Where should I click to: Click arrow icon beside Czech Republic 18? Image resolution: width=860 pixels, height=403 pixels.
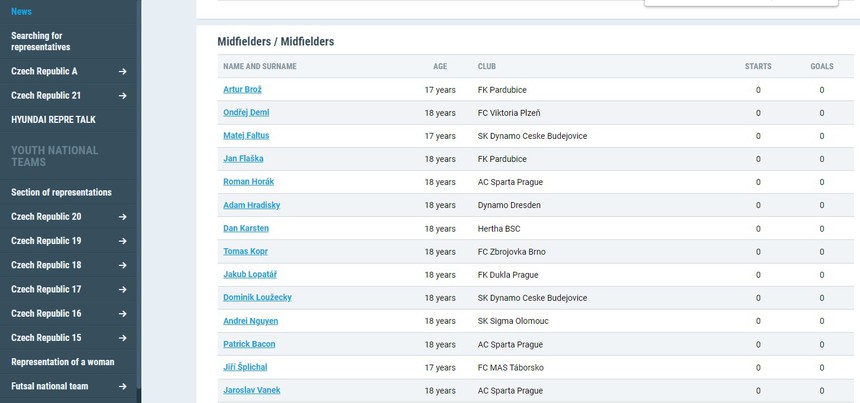click(x=122, y=265)
